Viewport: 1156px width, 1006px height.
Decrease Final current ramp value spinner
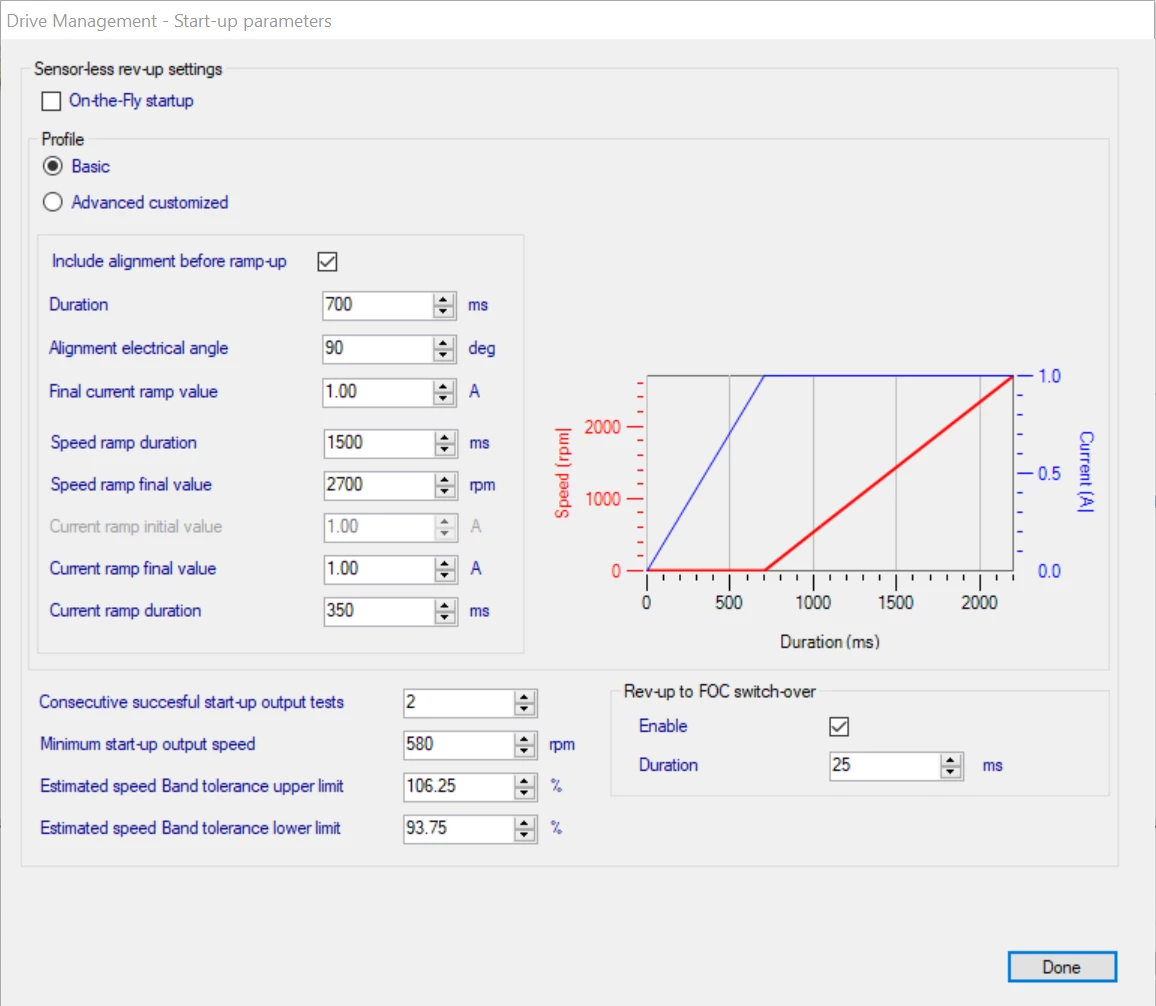(x=443, y=399)
